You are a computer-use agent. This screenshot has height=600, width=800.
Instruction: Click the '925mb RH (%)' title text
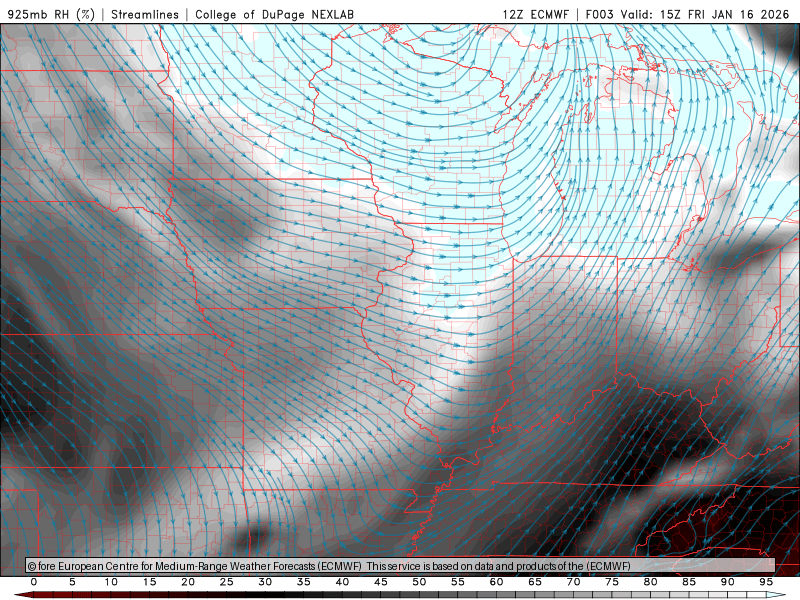(52, 14)
